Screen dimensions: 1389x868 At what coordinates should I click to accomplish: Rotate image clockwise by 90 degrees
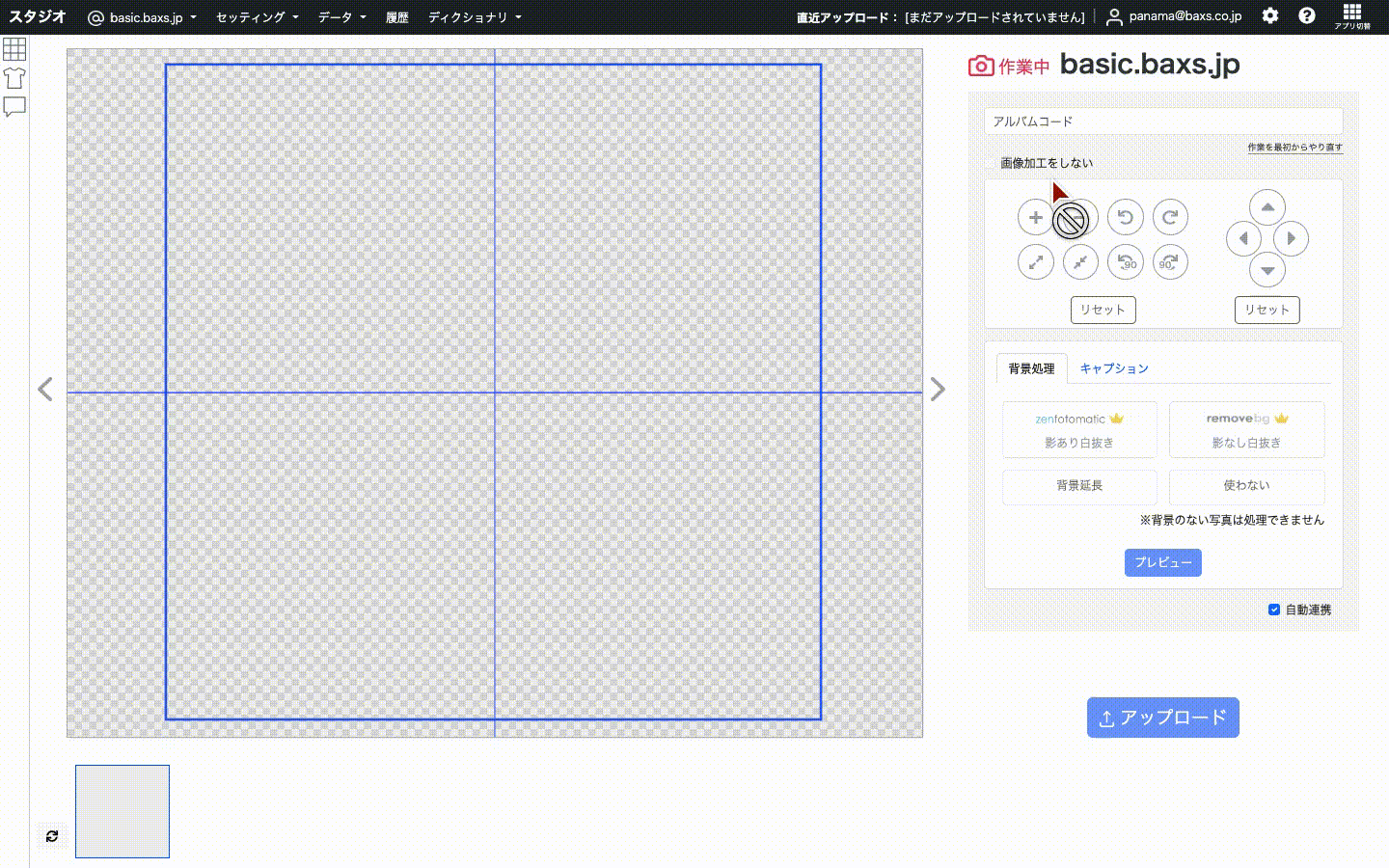pyautogui.click(x=1169, y=262)
